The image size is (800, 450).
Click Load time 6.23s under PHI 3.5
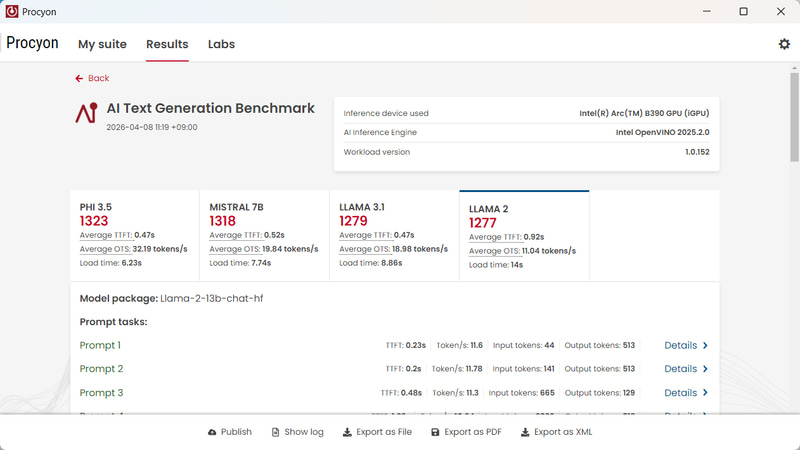click(x=111, y=263)
